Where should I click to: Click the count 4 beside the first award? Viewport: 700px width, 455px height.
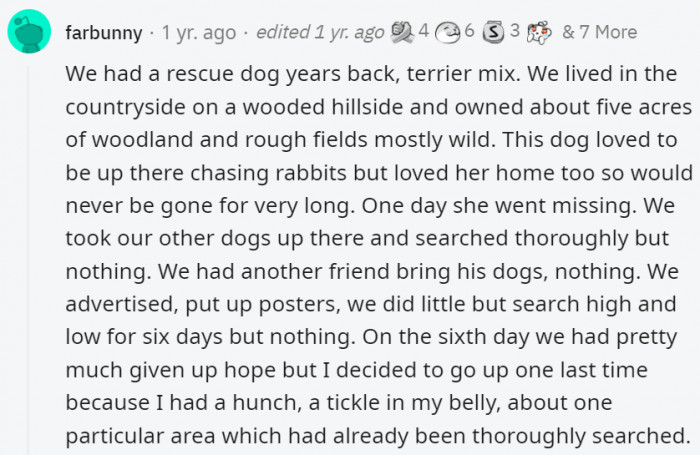click(424, 31)
